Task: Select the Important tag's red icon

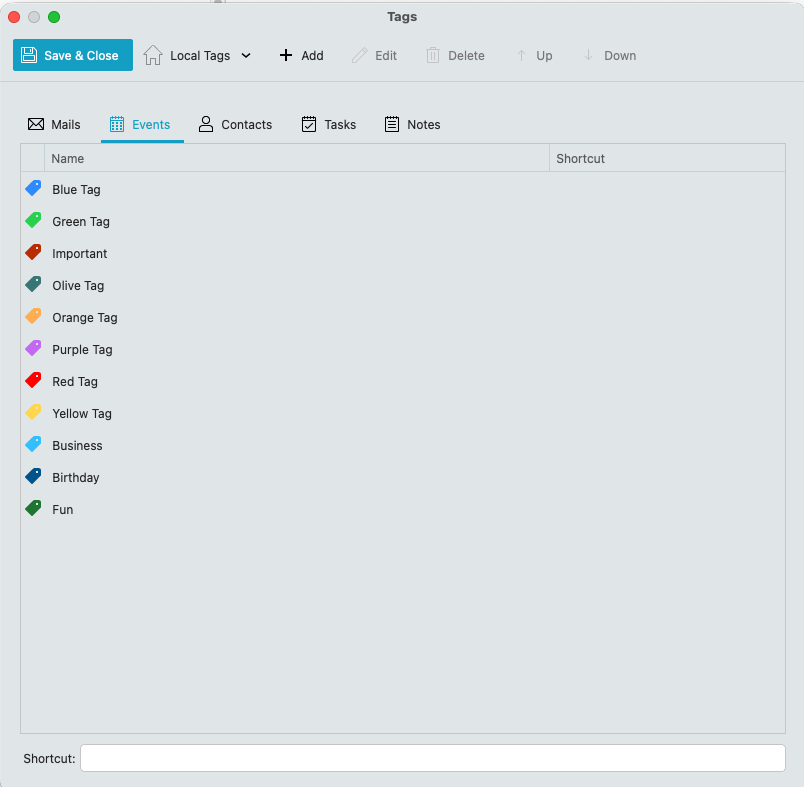Action: coord(33,253)
